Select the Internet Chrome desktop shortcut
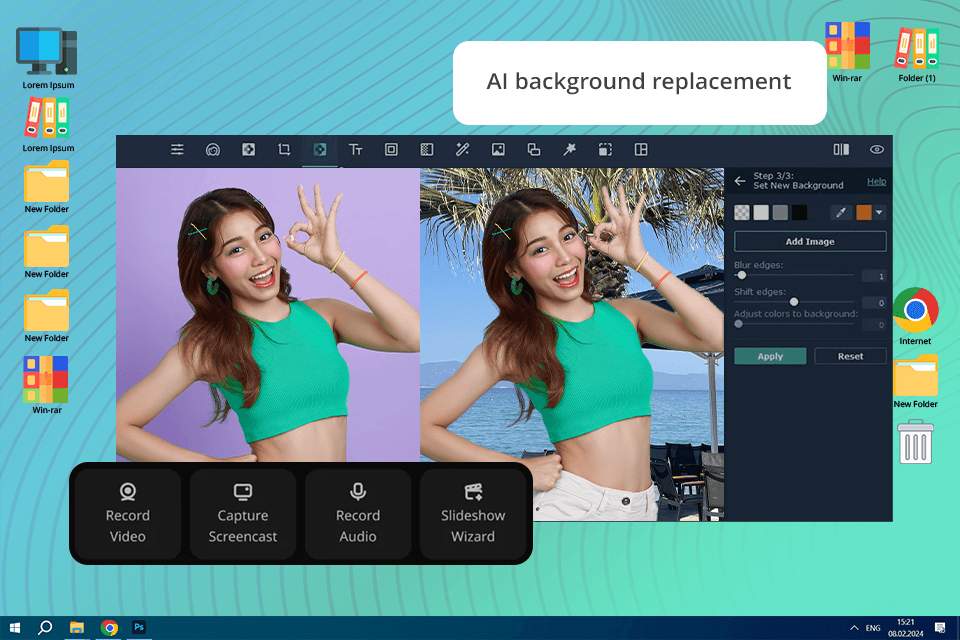 tap(915, 316)
